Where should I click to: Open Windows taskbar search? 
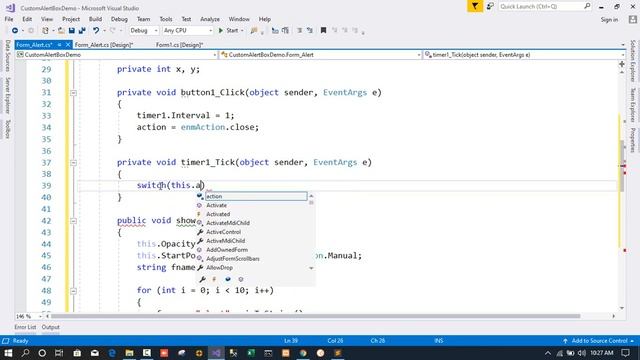[25, 353]
